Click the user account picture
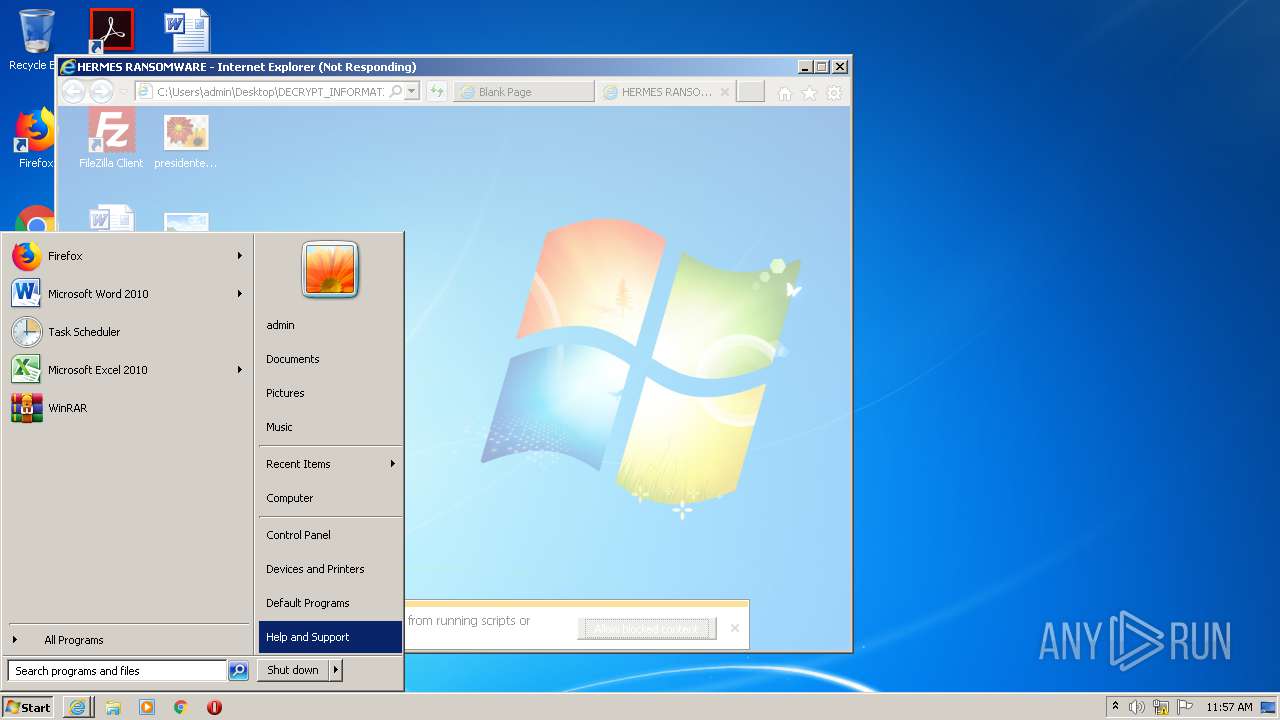 330,269
